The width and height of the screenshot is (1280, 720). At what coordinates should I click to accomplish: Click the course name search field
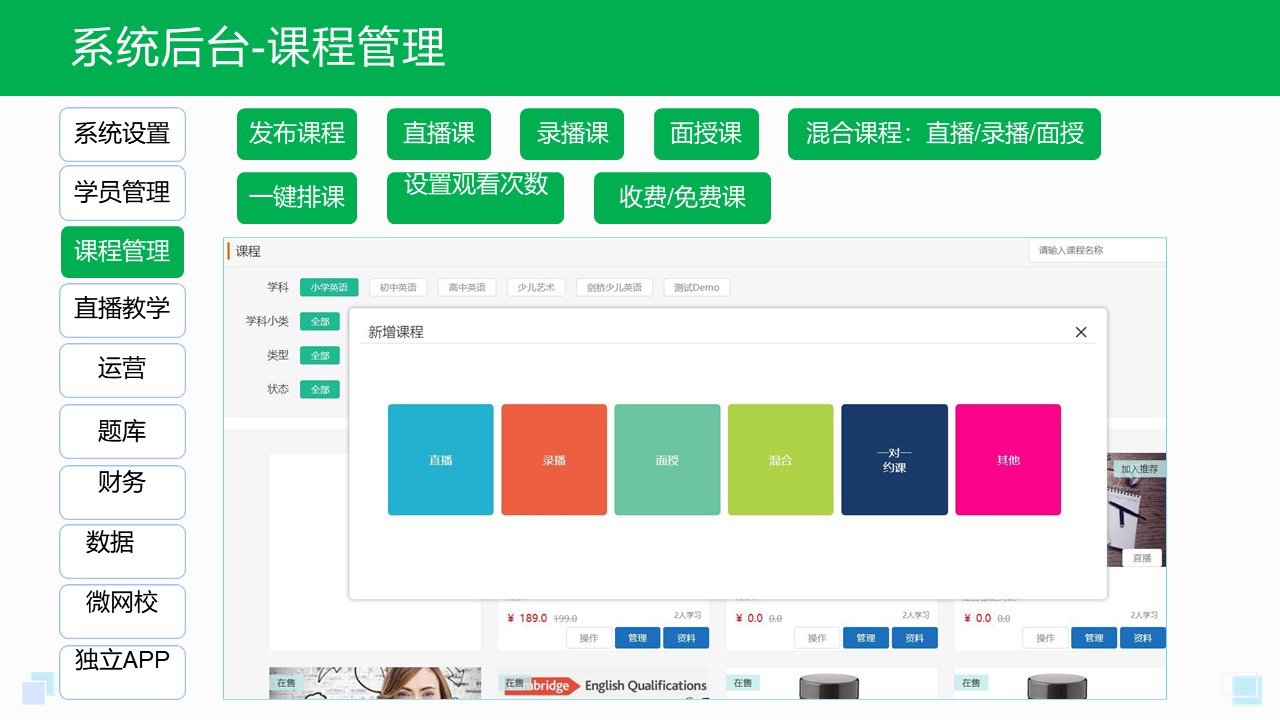coord(1097,250)
